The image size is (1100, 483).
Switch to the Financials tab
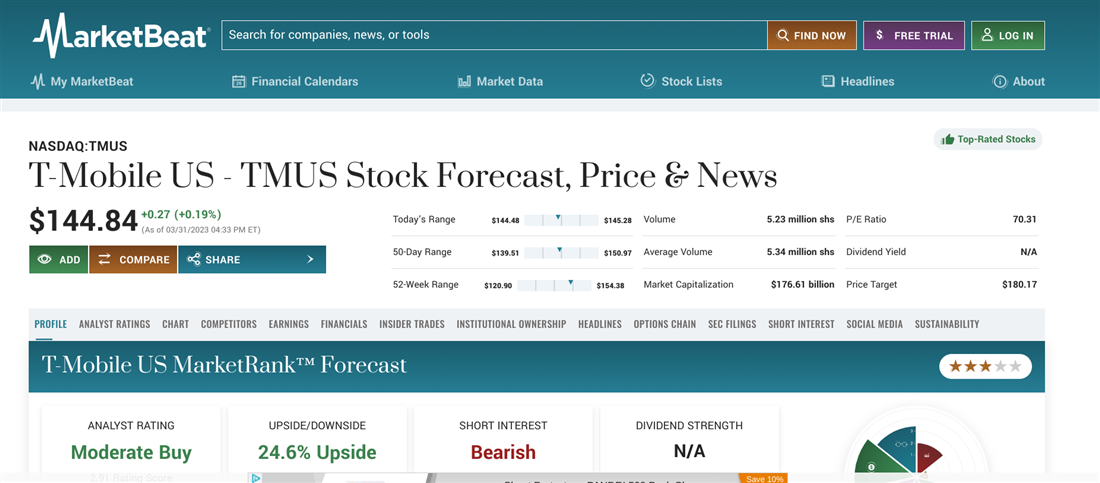[344, 324]
